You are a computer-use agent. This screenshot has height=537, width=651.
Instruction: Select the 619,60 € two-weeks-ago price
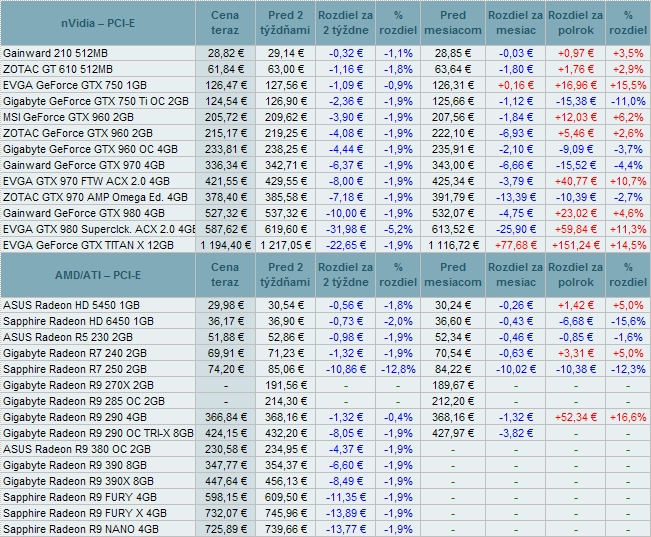pyautogui.click(x=286, y=229)
